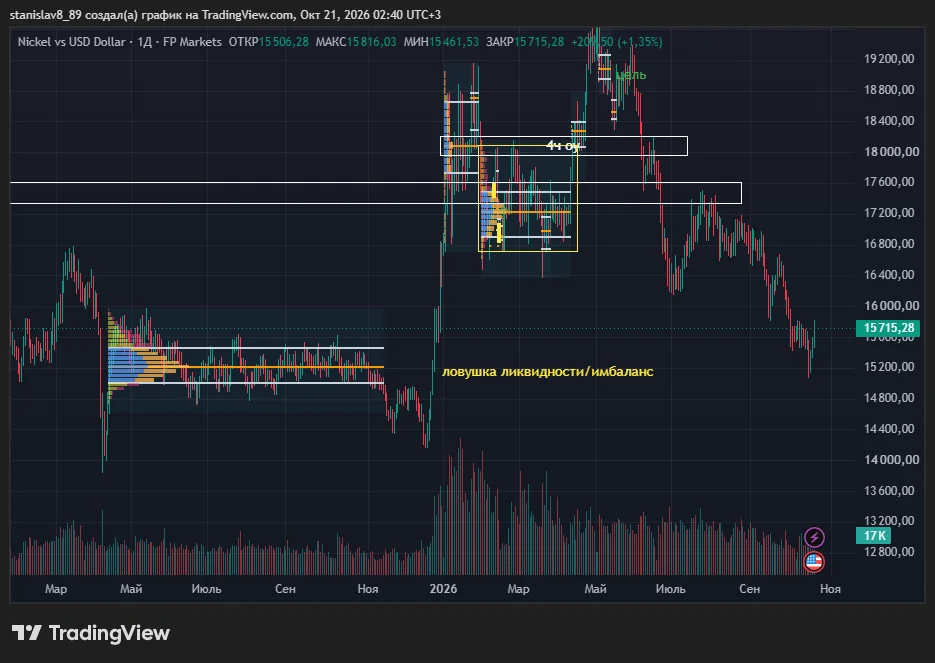935x663 pixels.
Task: Click the green 15 715,28 current price tag
Action: 888,328
